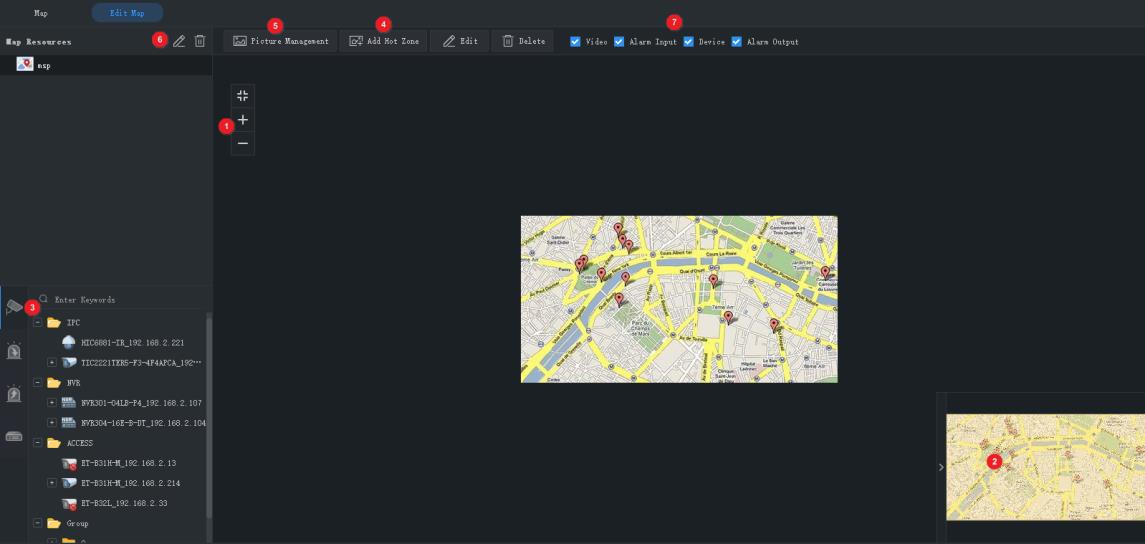Open the upper alarm siren sidebar tab
Screen dimensions: 1145x544
[x=14, y=350]
